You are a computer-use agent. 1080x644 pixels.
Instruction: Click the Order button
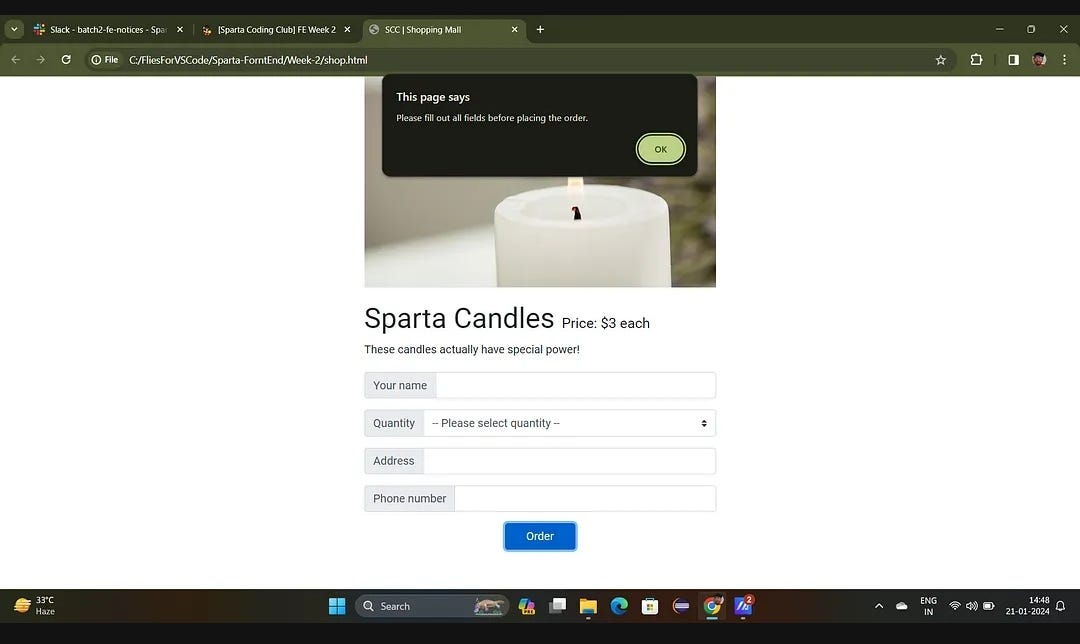click(x=540, y=536)
